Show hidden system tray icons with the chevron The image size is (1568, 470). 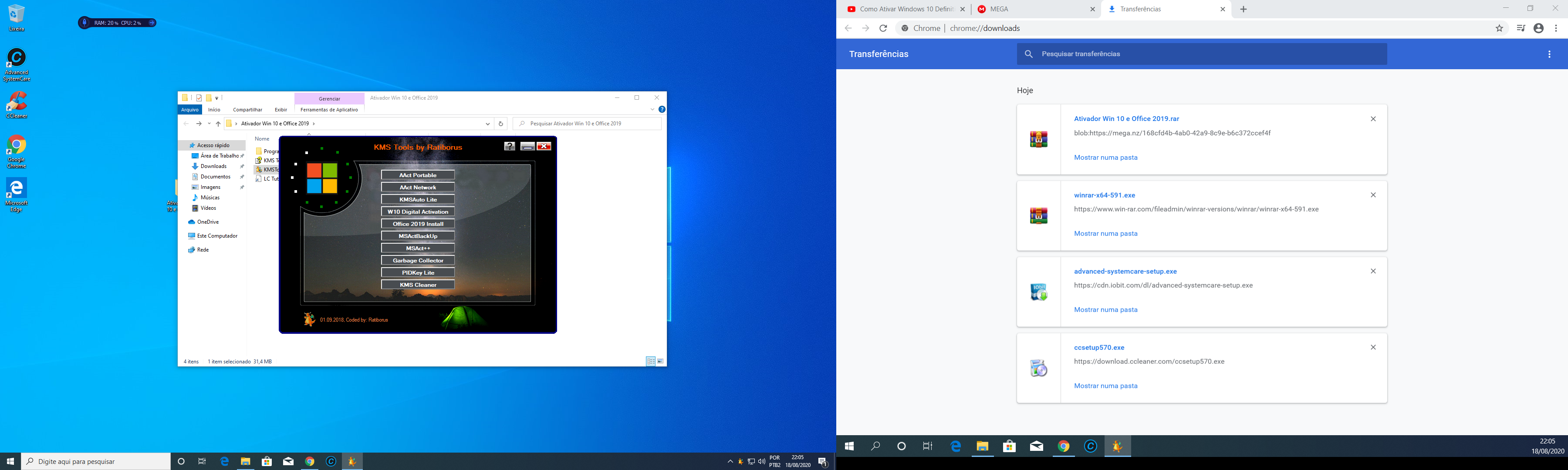tap(730, 461)
